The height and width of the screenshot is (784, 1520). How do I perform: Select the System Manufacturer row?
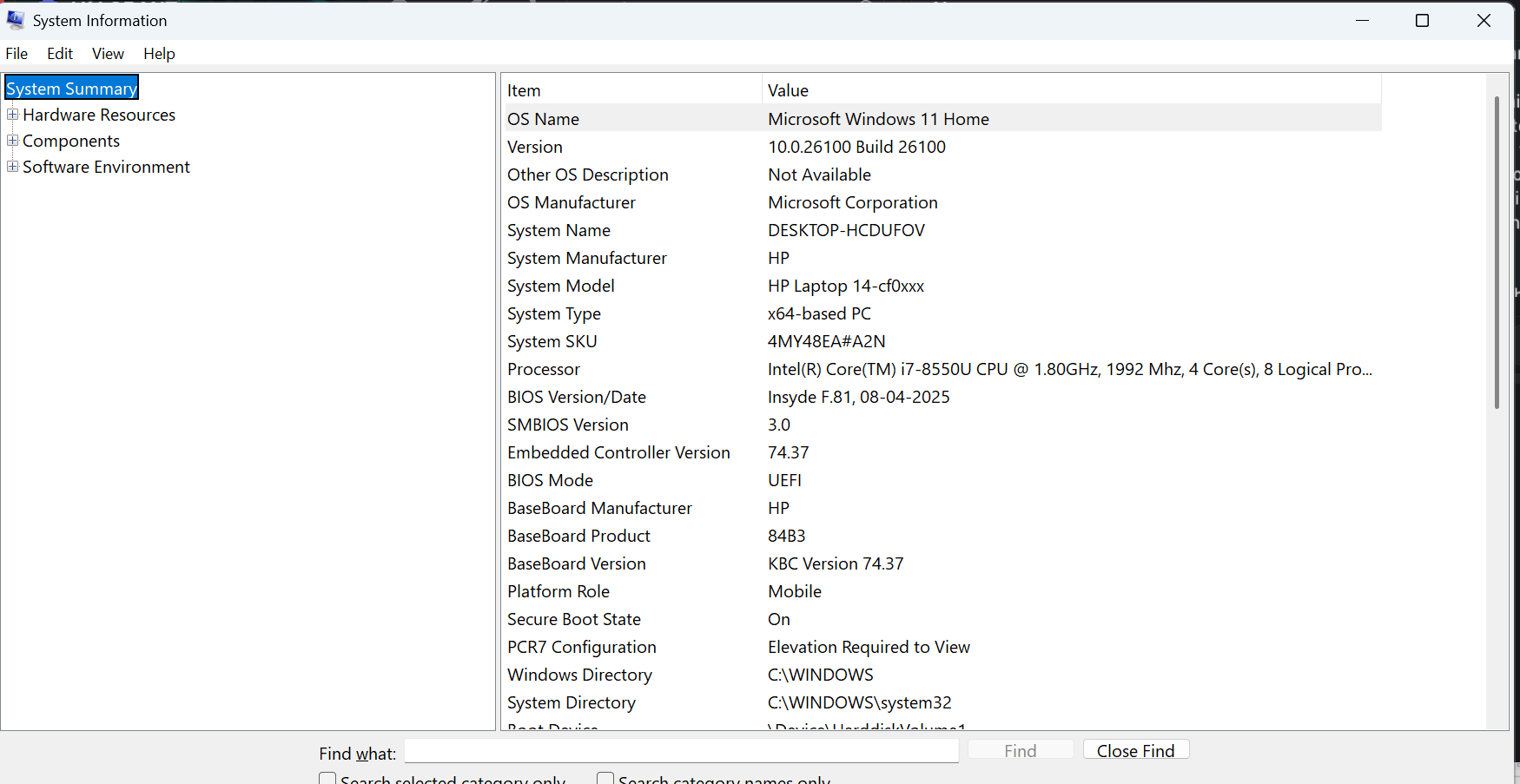click(x=942, y=258)
